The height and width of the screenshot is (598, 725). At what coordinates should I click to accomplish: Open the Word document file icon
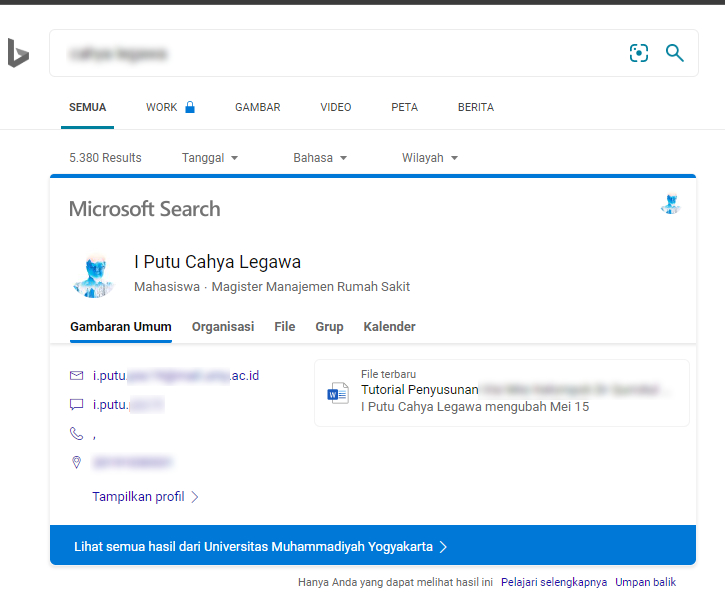click(x=338, y=393)
